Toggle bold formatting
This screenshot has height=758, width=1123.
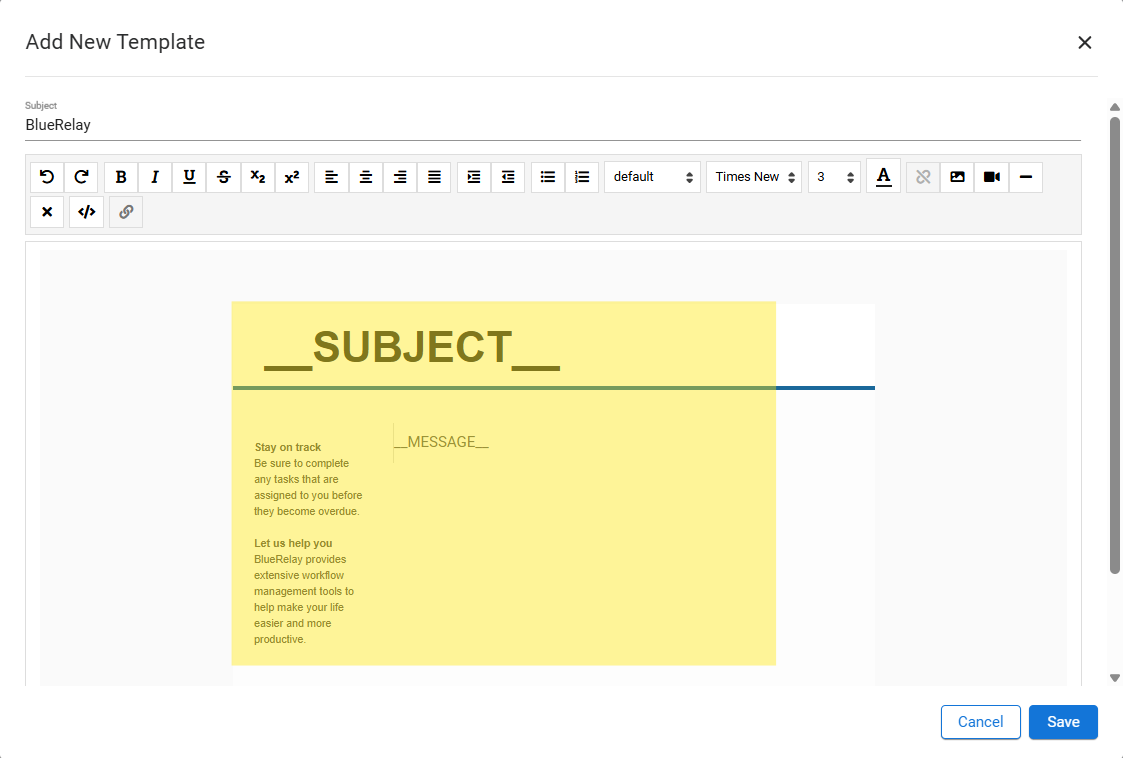(121, 177)
